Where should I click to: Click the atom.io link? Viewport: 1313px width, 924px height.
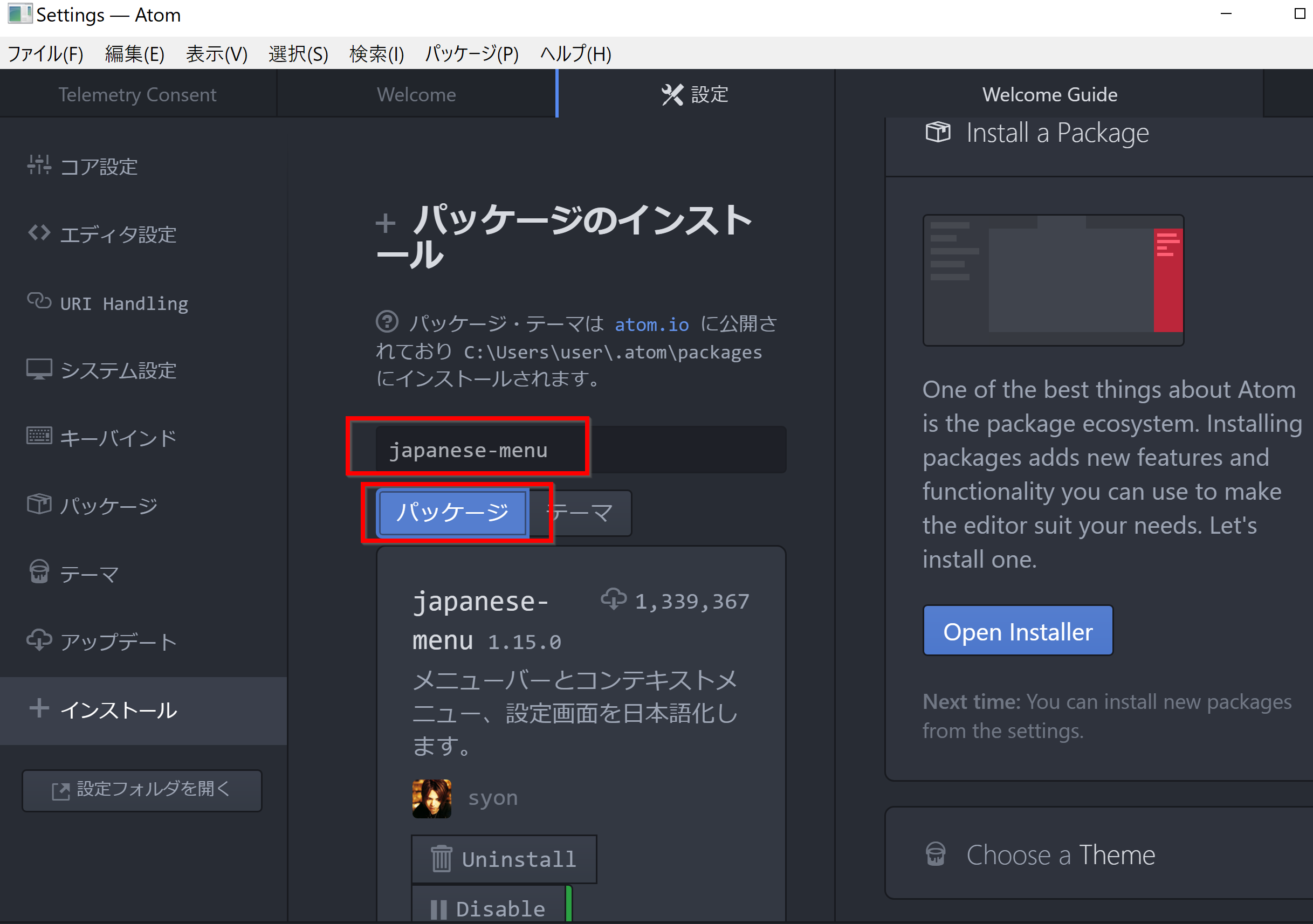(651, 325)
